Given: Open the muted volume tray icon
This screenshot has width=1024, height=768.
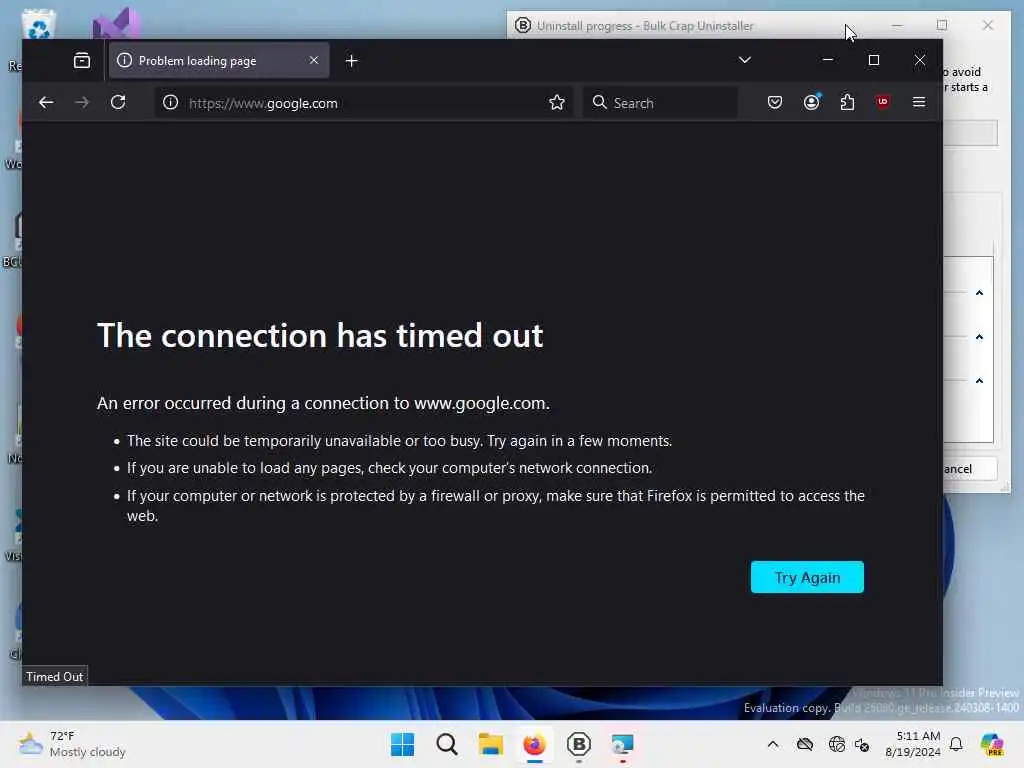Looking at the screenshot, I should (x=862, y=744).
